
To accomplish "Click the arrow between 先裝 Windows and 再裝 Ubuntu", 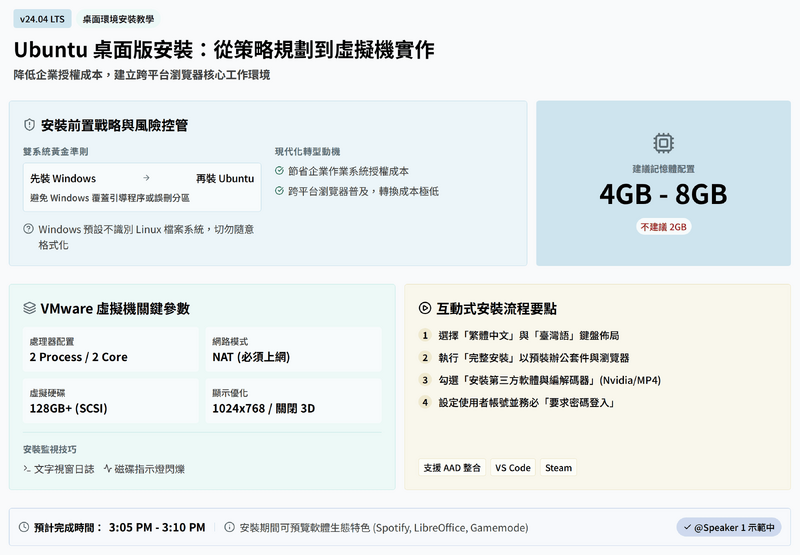I will [x=146, y=178].
